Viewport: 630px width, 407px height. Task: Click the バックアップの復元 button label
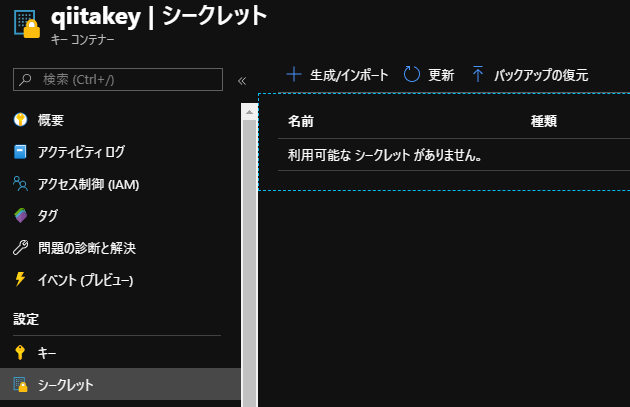[541, 75]
